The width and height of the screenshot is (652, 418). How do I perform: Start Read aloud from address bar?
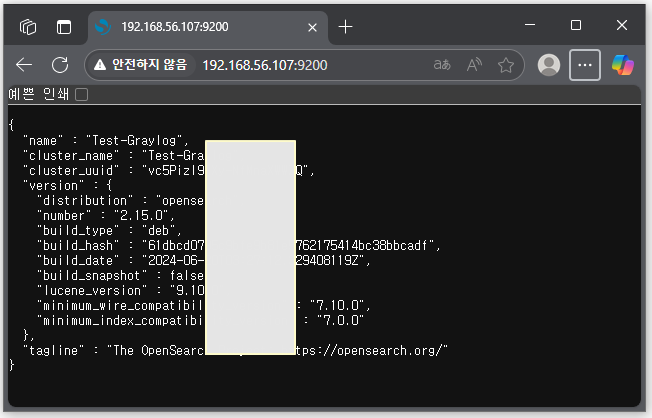pyautogui.click(x=474, y=65)
